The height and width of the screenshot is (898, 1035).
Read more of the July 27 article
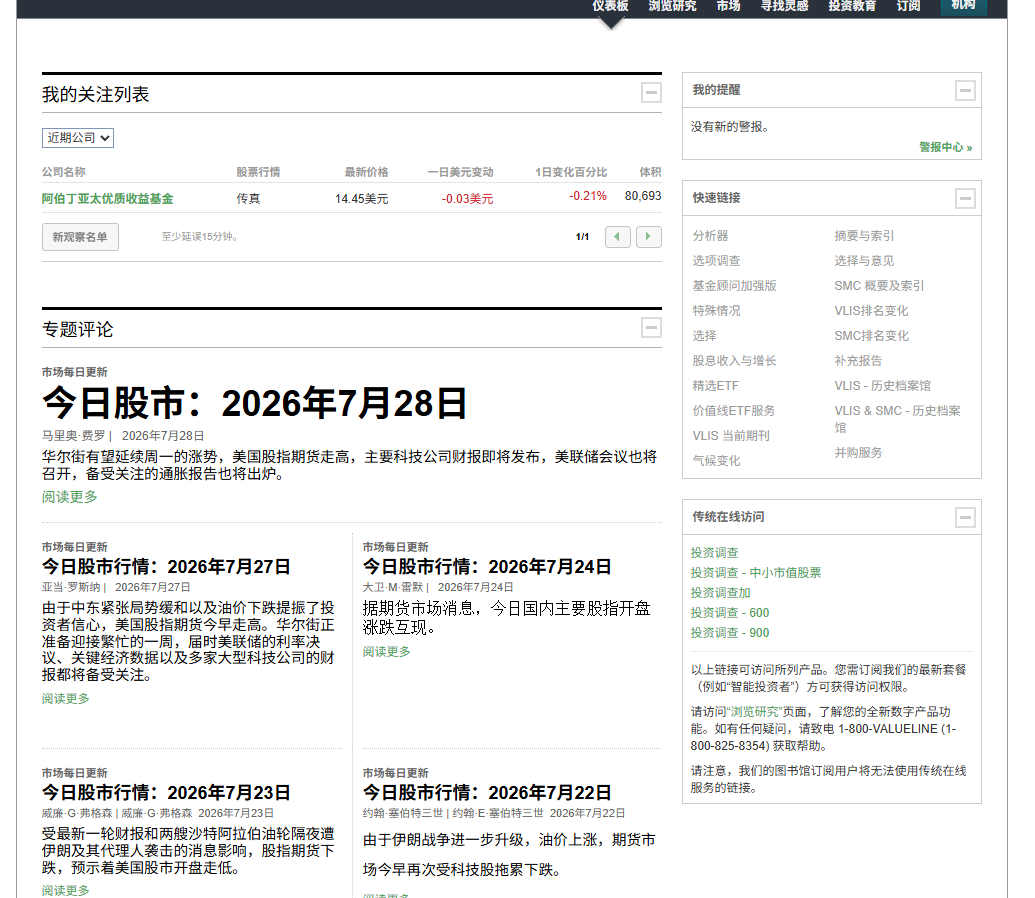(x=65, y=699)
